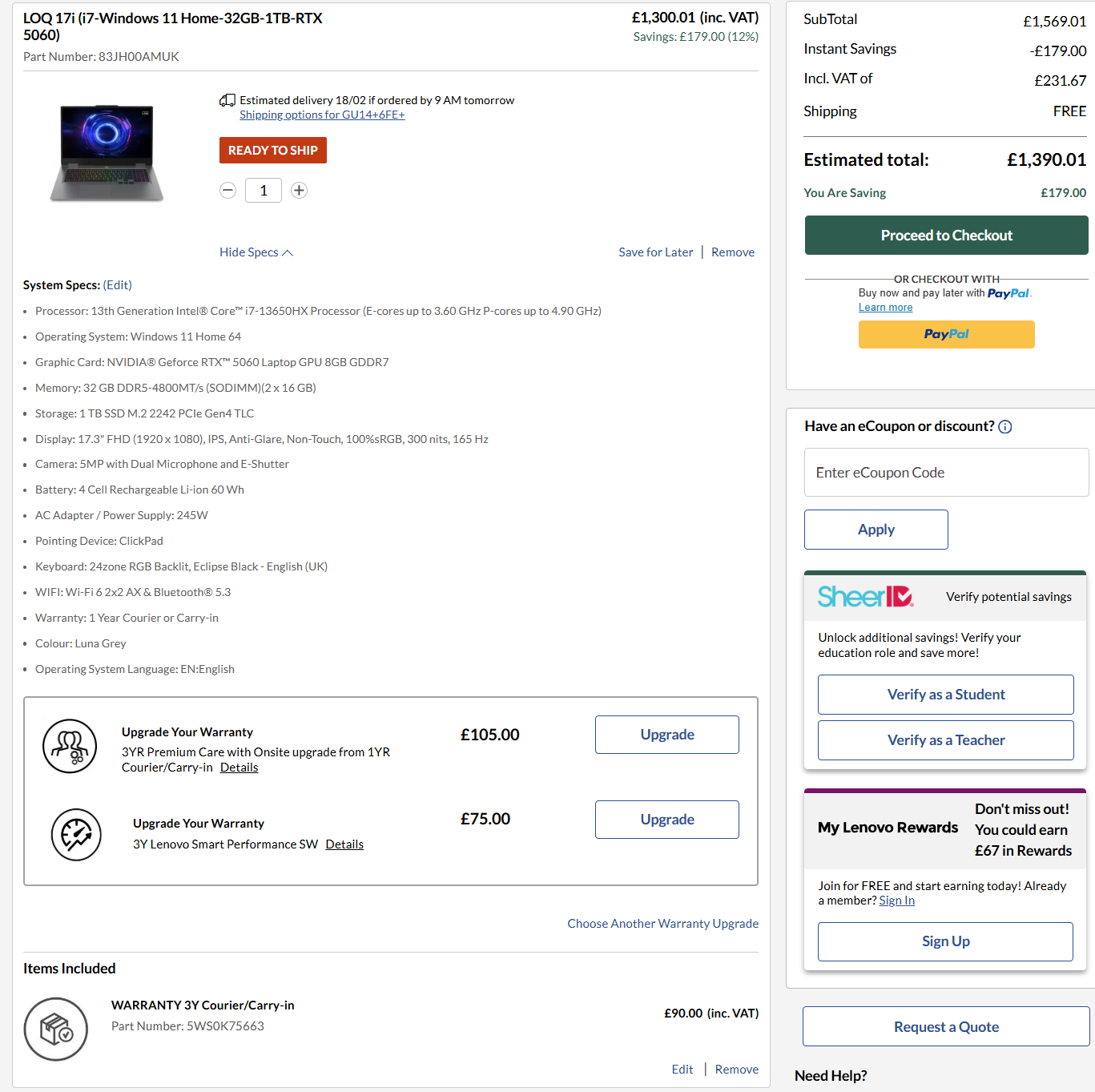Click the quantity input box
Screen dimensions: 1095x1092
[x=264, y=190]
